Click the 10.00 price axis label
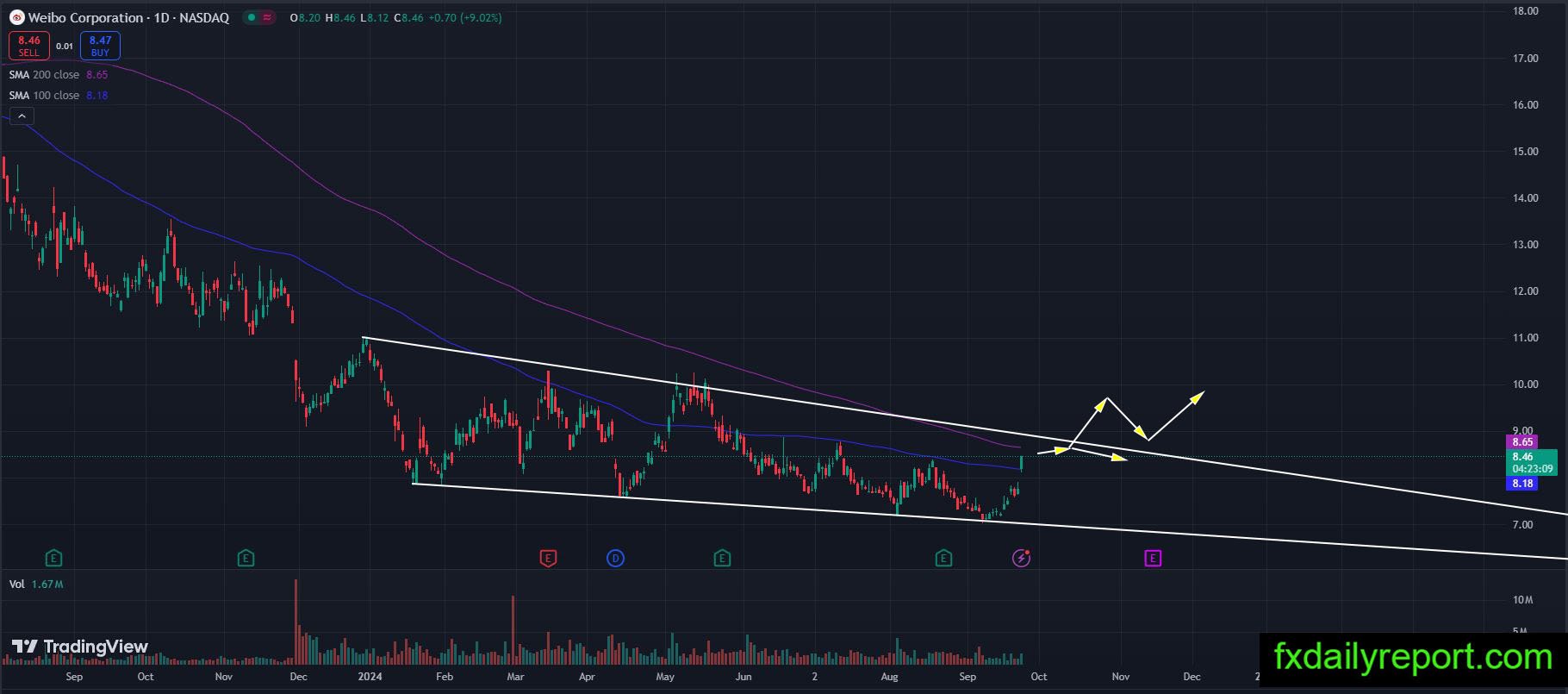Viewport: 1568px width, 694px height. tap(1525, 385)
